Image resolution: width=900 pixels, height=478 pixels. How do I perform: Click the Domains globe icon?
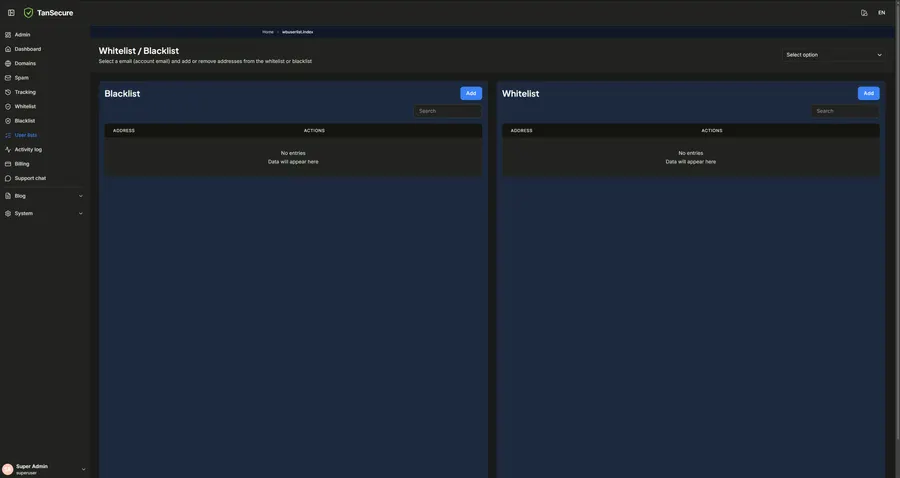pyautogui.click(x=8, y=64)
